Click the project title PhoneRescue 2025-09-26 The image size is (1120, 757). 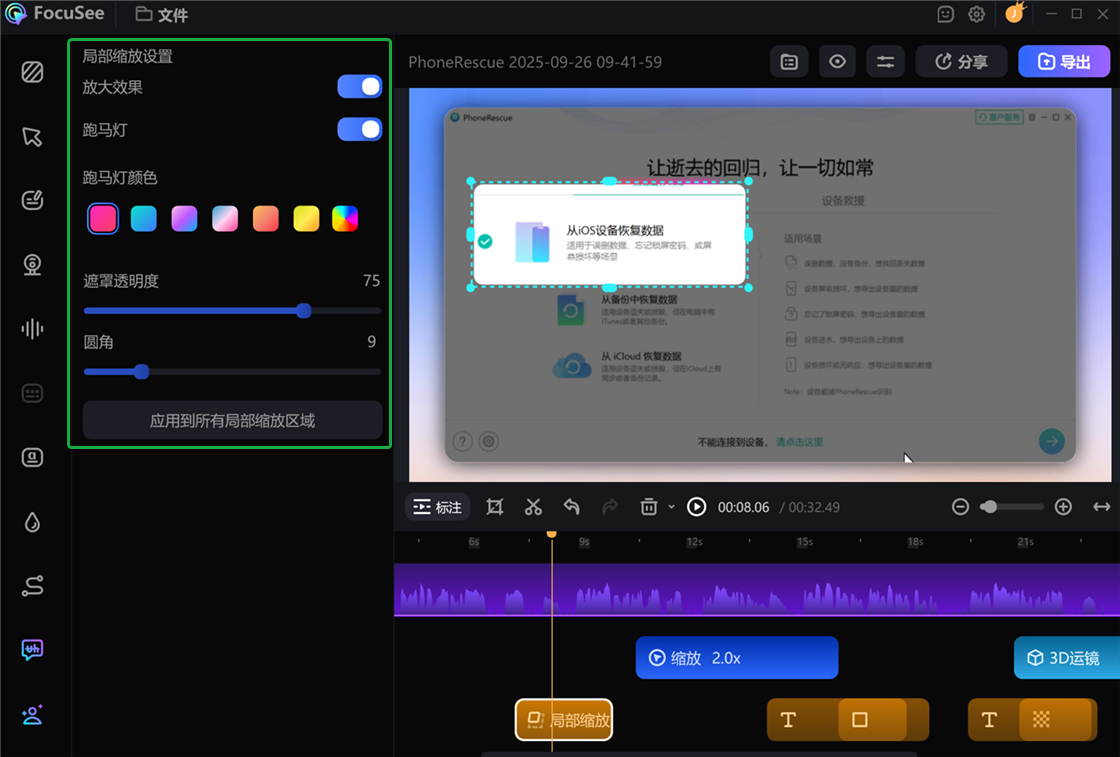(535, 62)
